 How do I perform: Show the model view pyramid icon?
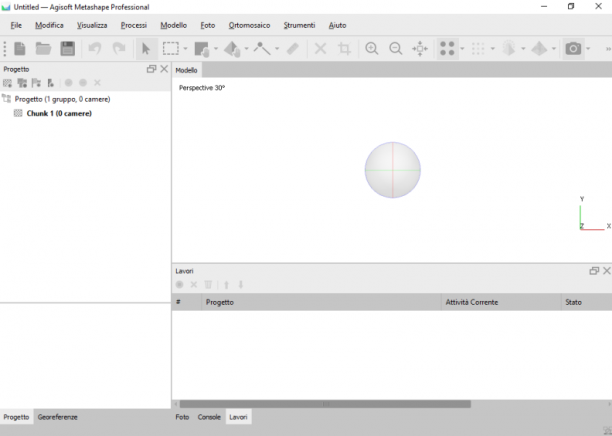tap(539, 49)
